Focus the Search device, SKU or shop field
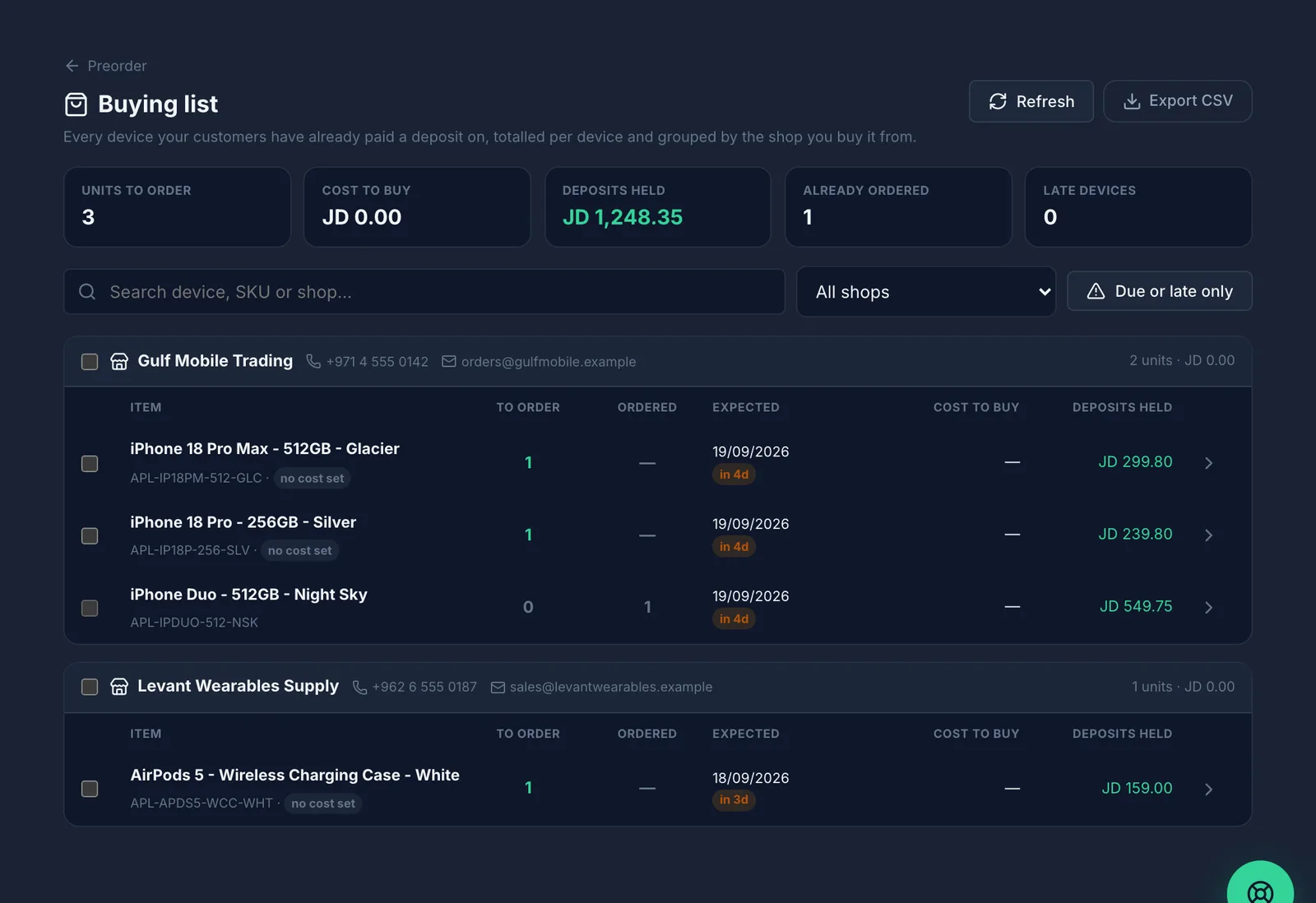Viewport: 1316px width, 903px height. click(x=424, y=292)
